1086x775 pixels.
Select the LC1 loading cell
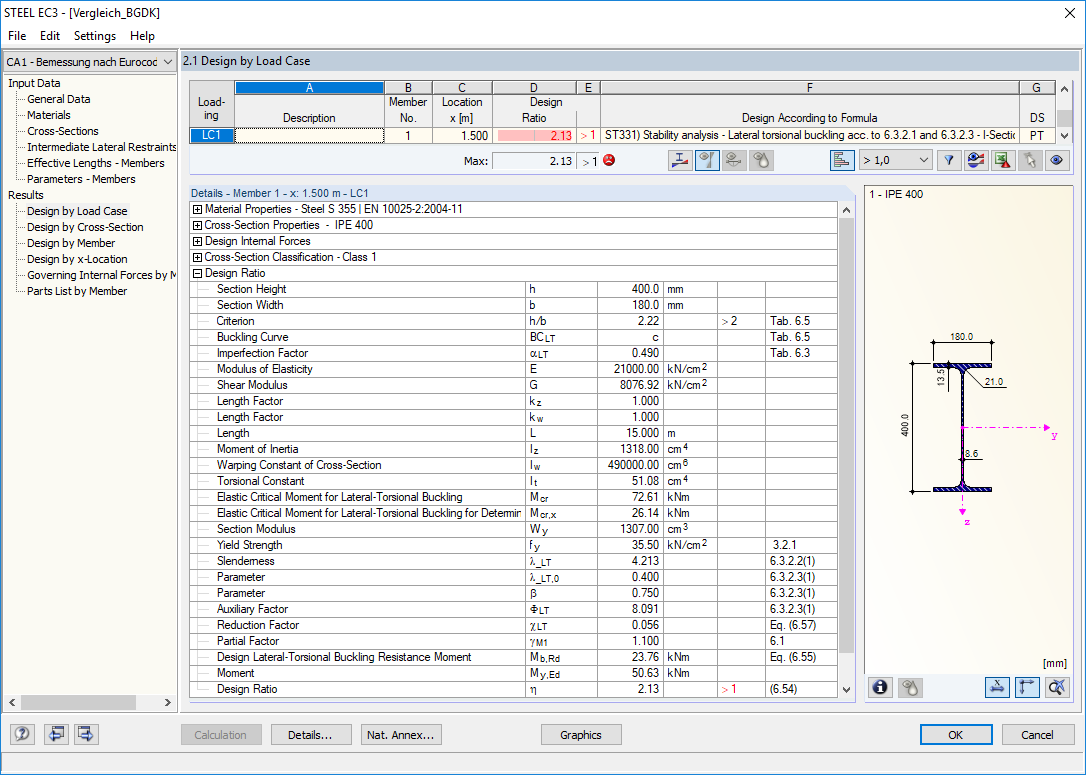211,136
